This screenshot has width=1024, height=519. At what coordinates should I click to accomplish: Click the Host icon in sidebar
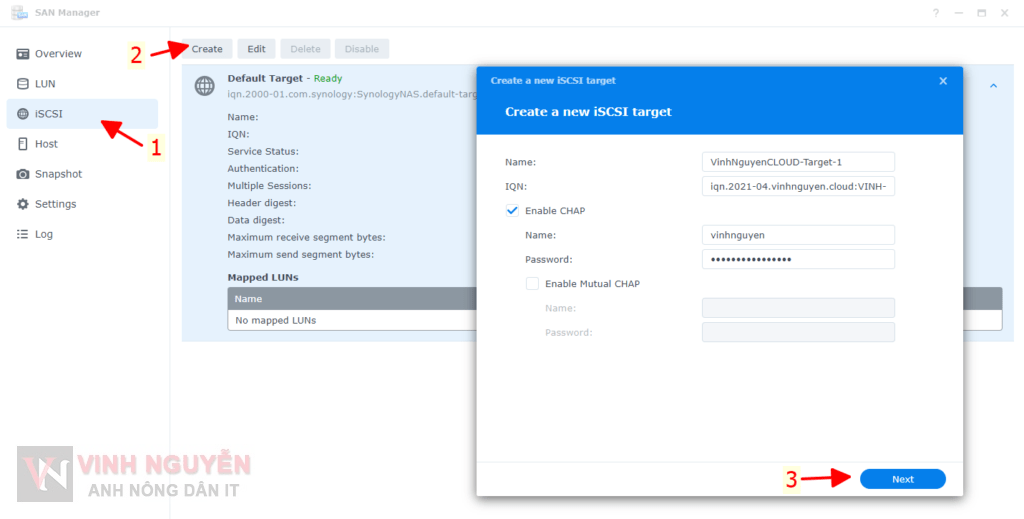pyautogui.click(x=23, y=144)
